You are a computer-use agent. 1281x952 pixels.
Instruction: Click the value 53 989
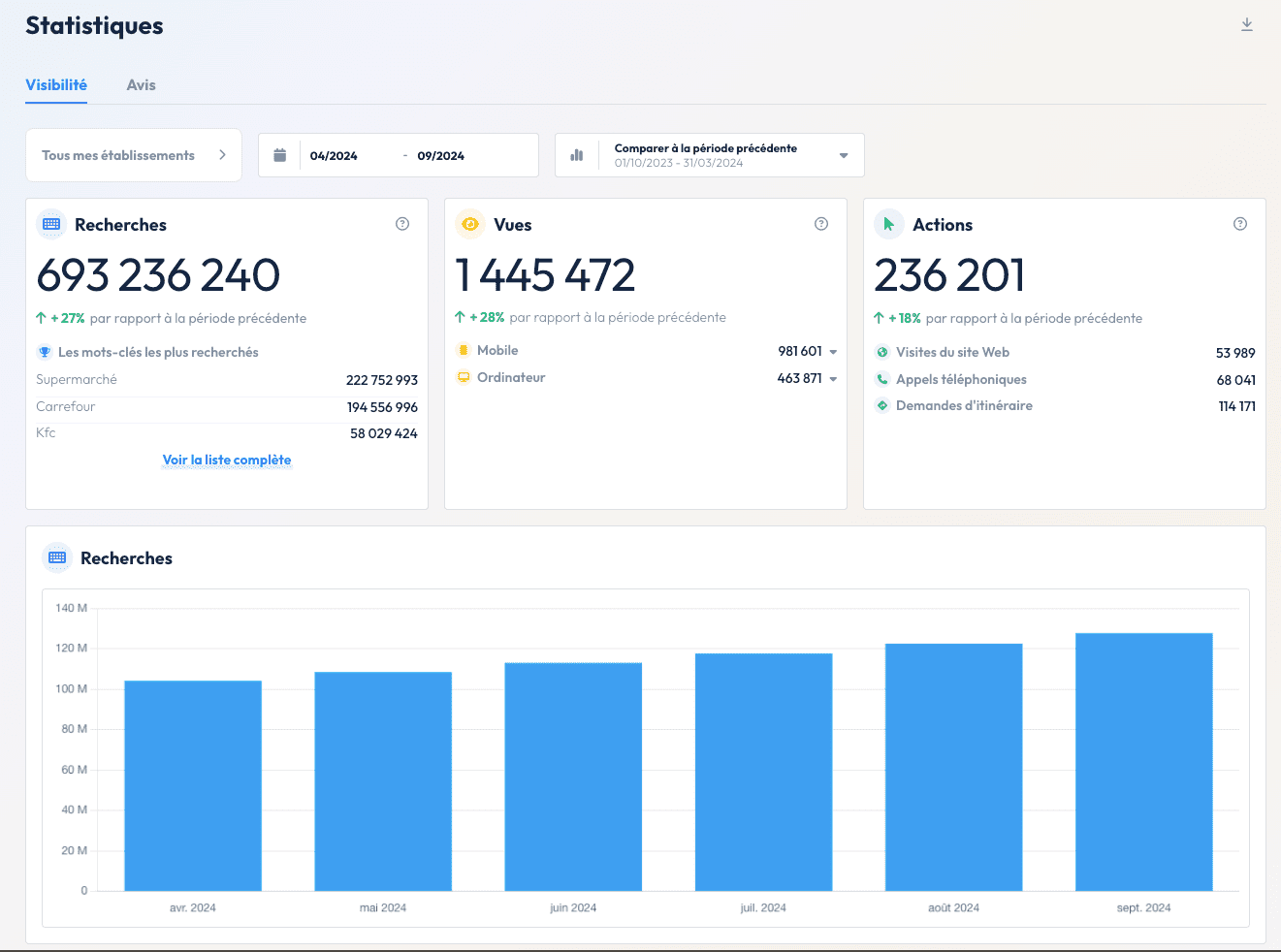click(1235, 353)
